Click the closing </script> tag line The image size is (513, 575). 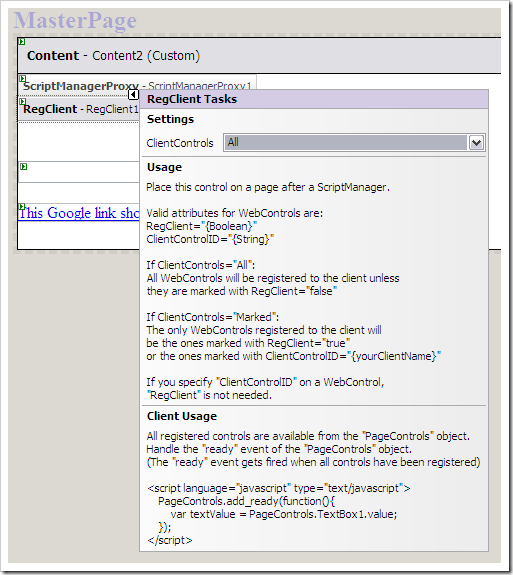point(170,541)
